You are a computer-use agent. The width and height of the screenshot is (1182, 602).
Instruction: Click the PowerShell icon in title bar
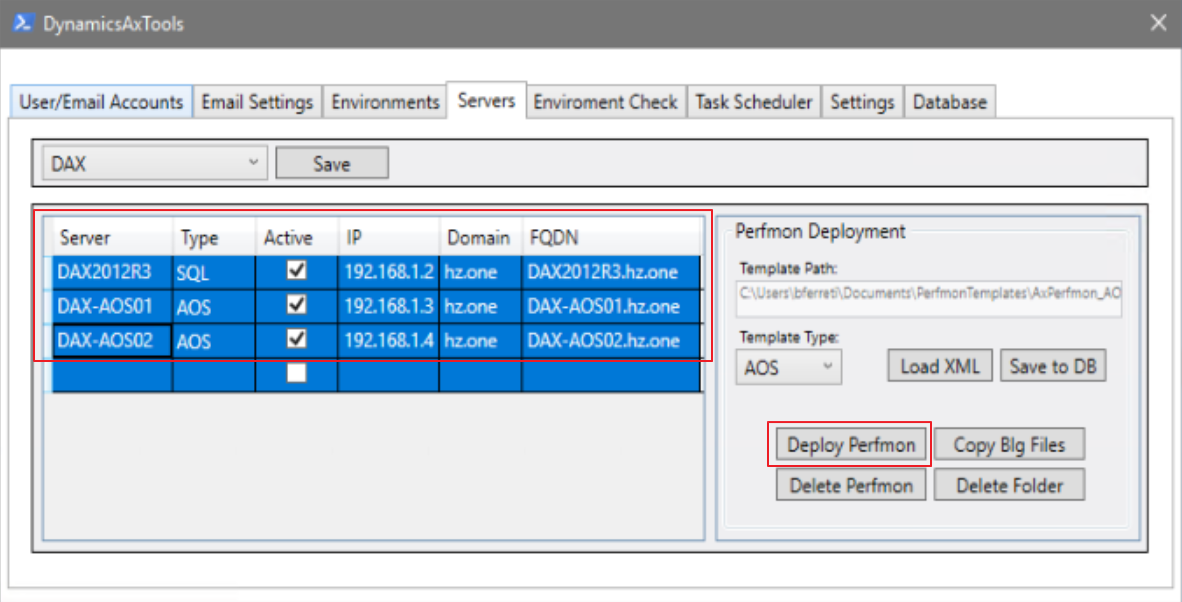pos(23,23)
